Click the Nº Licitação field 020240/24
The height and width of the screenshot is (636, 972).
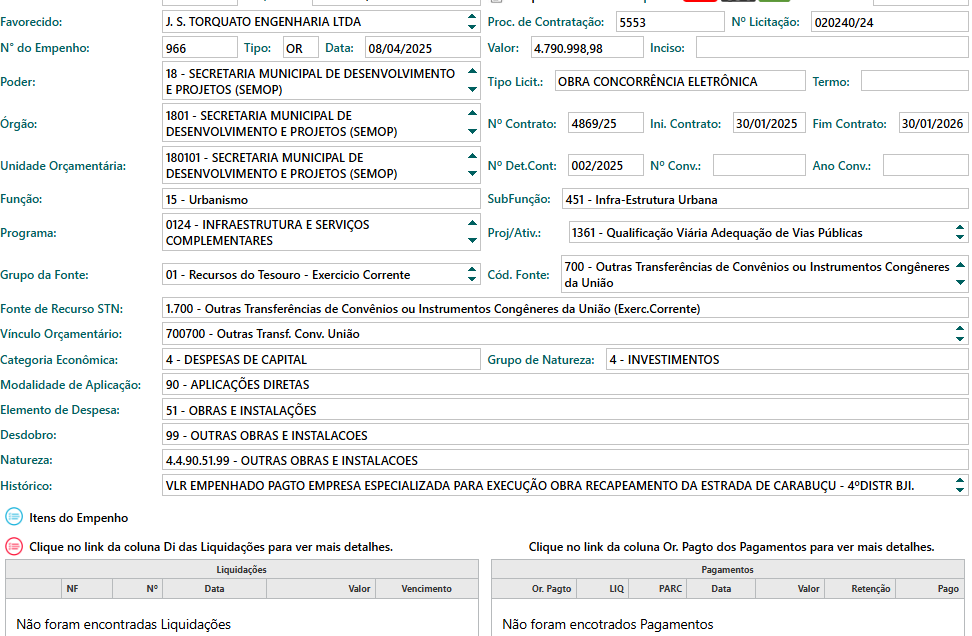point(890,22)
